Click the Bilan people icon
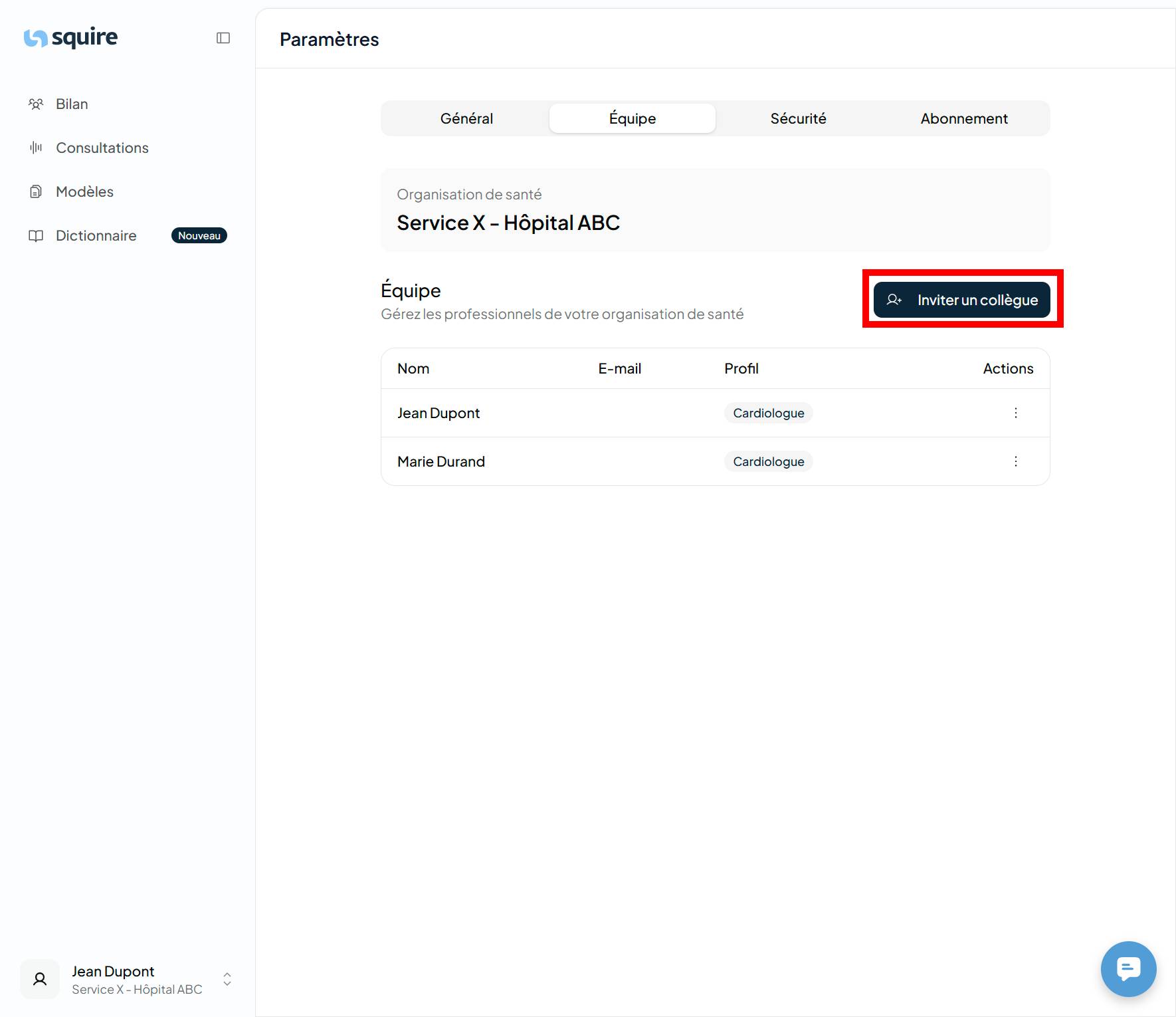This screenshot has width=1176, height=1017. [x=36, y=104]
